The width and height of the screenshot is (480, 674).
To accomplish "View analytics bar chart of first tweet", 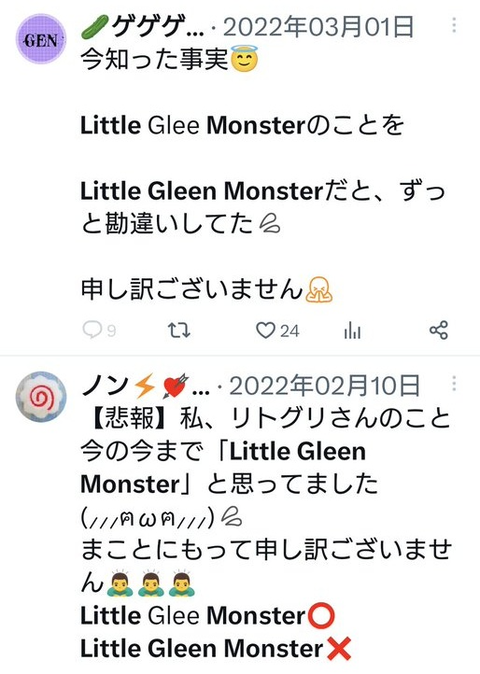I will click(x=352, y=331).
